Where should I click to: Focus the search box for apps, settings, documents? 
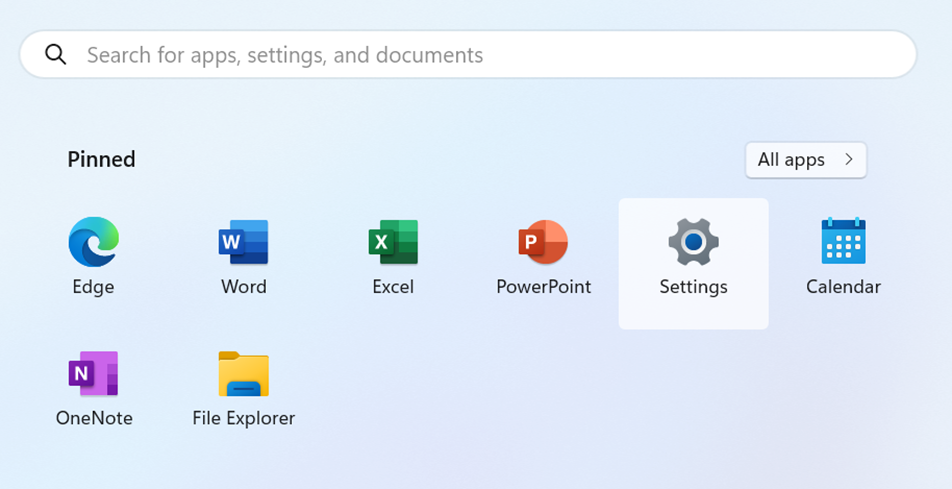click(468, 55)
